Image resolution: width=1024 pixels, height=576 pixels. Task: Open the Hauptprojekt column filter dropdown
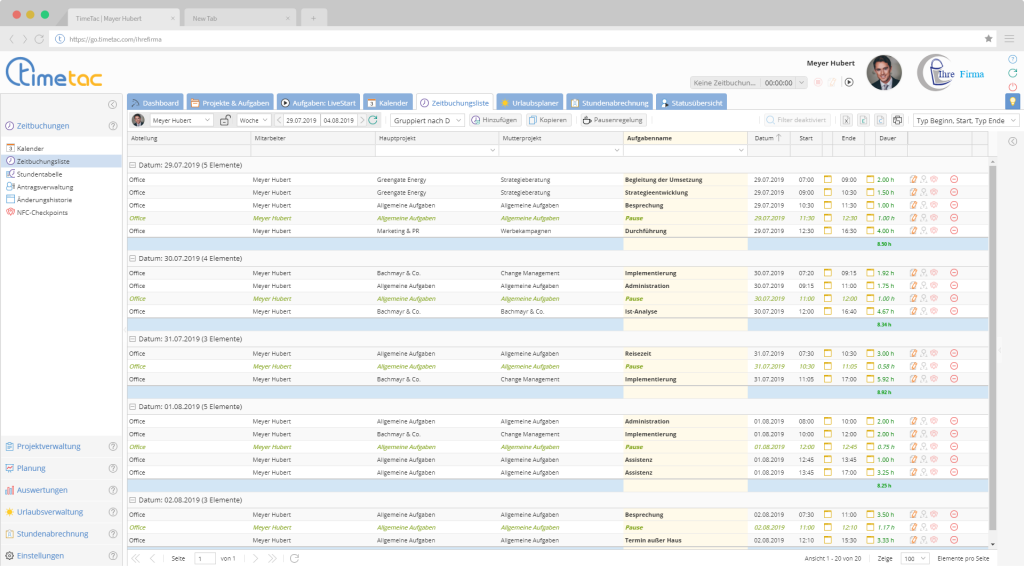pos(492,151)
